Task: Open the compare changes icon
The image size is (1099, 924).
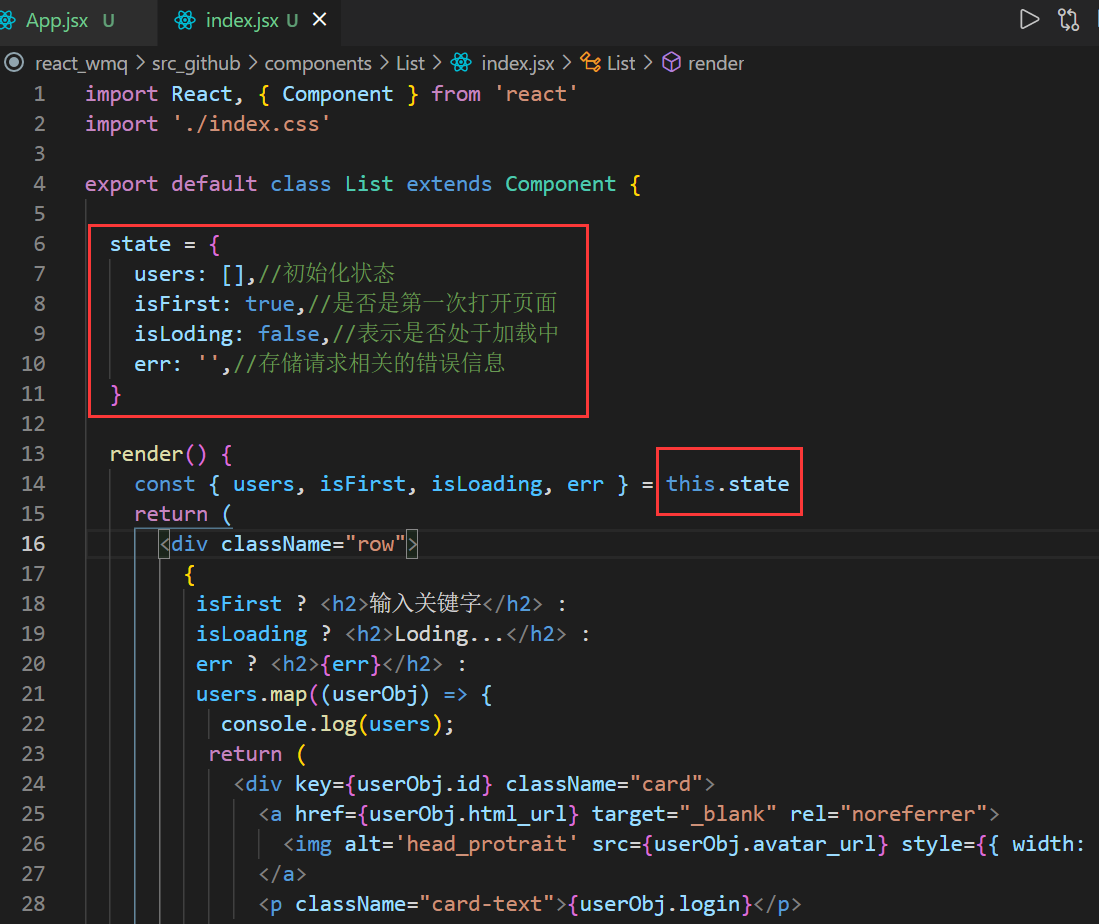Action: pos(1069,19)
